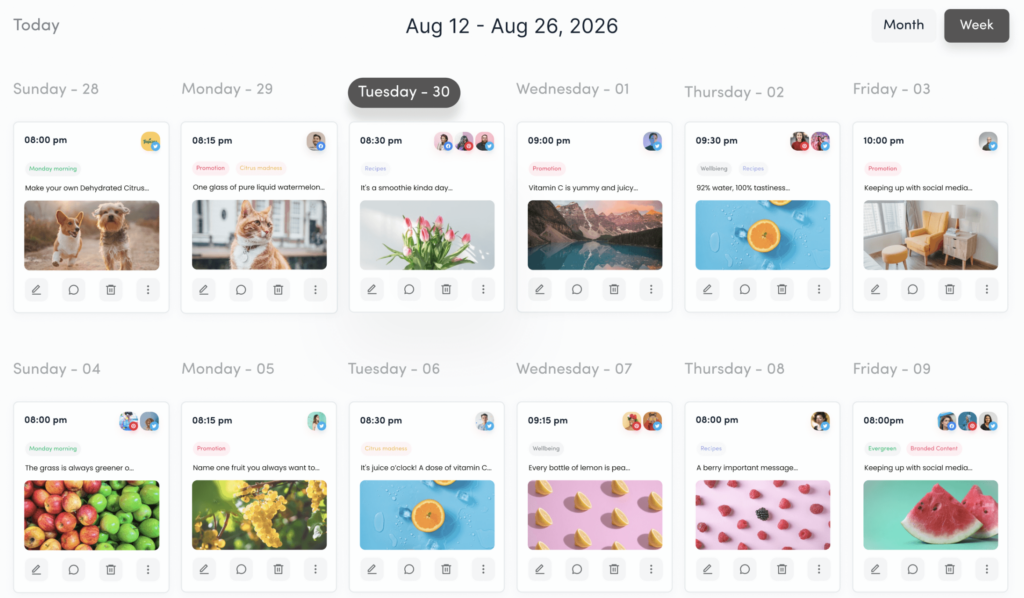Edit the berry post on Thursday 08

click(x=707, y=569)
